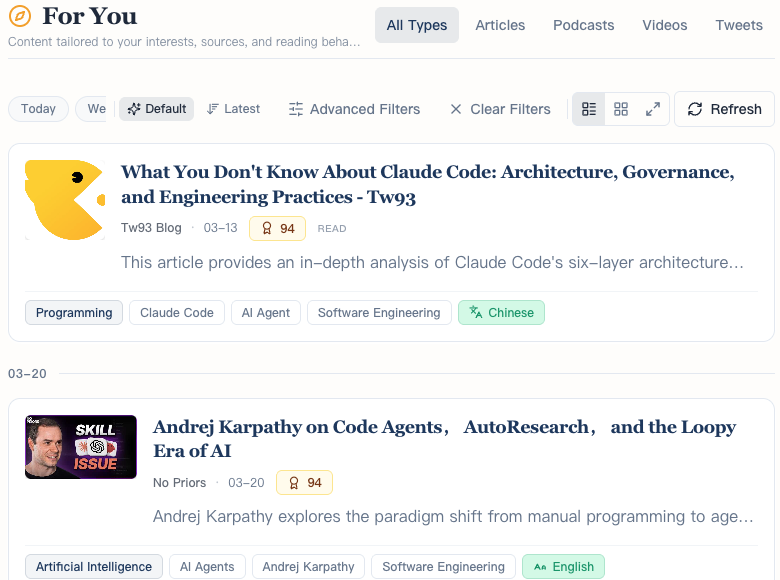Click the score 94 badge on Karpathy podcast

[x=305, y=483]
